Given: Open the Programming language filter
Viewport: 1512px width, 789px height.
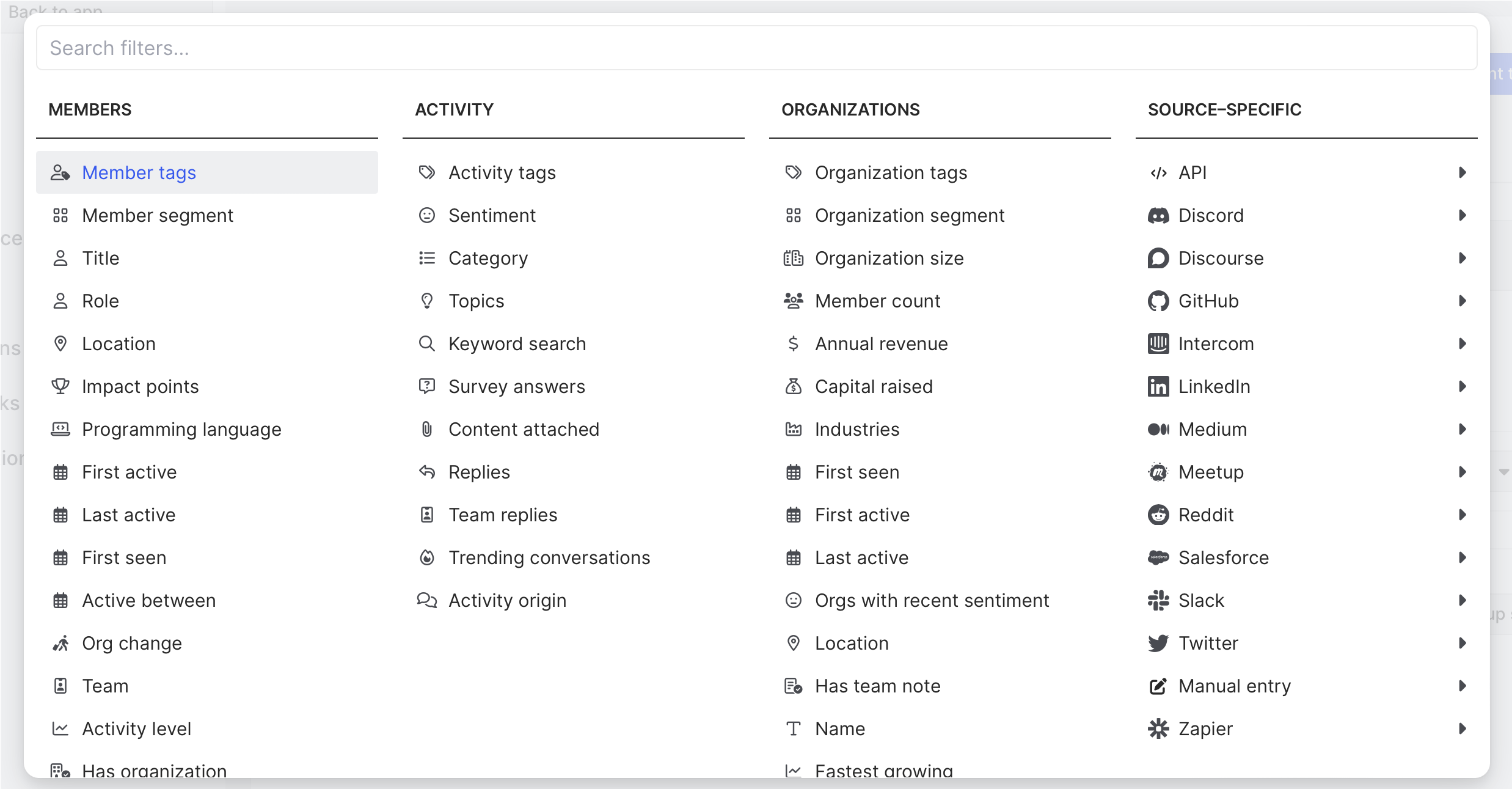Looking at the screenshot, I should 181,430.
